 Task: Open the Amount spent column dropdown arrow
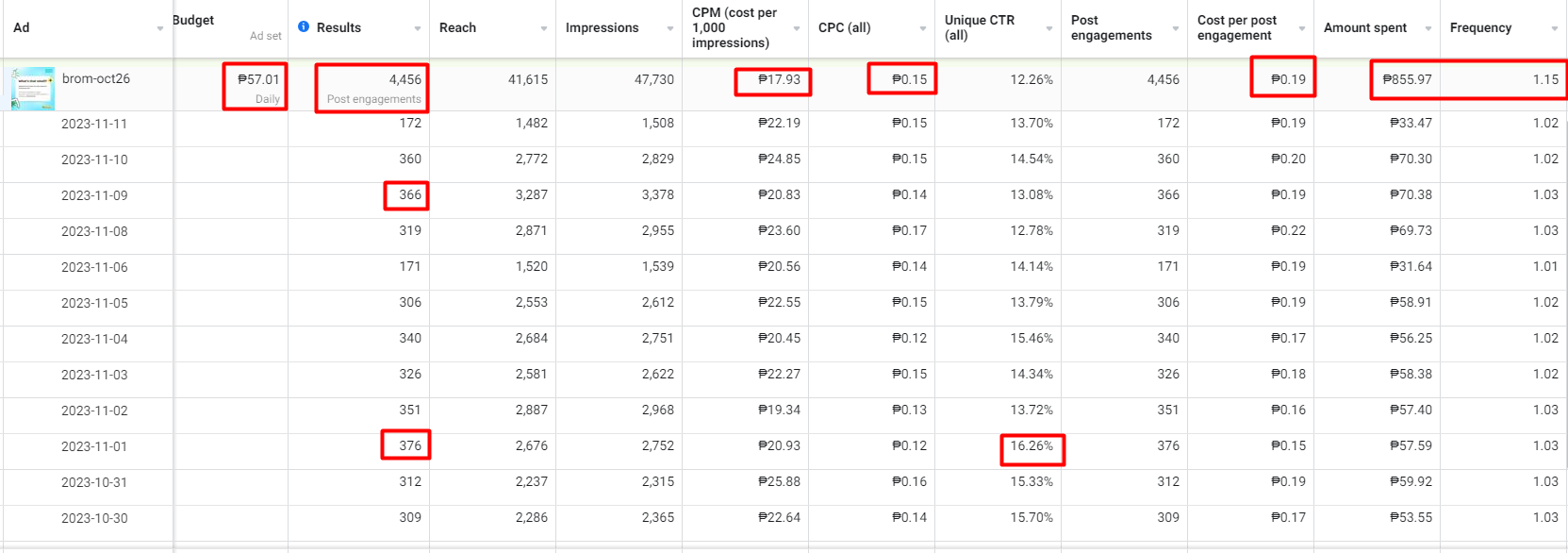coord(1428,28)
